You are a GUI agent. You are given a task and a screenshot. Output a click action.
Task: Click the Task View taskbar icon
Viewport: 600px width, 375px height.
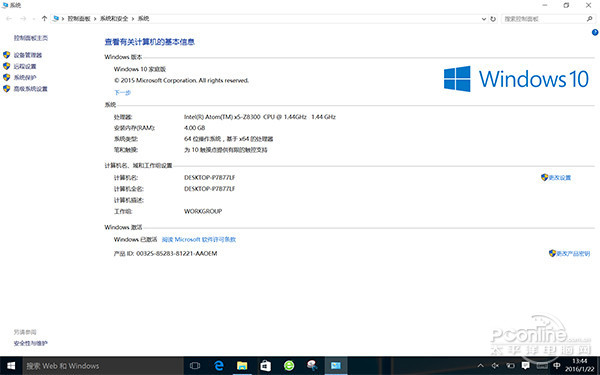[x=195, y=366]
